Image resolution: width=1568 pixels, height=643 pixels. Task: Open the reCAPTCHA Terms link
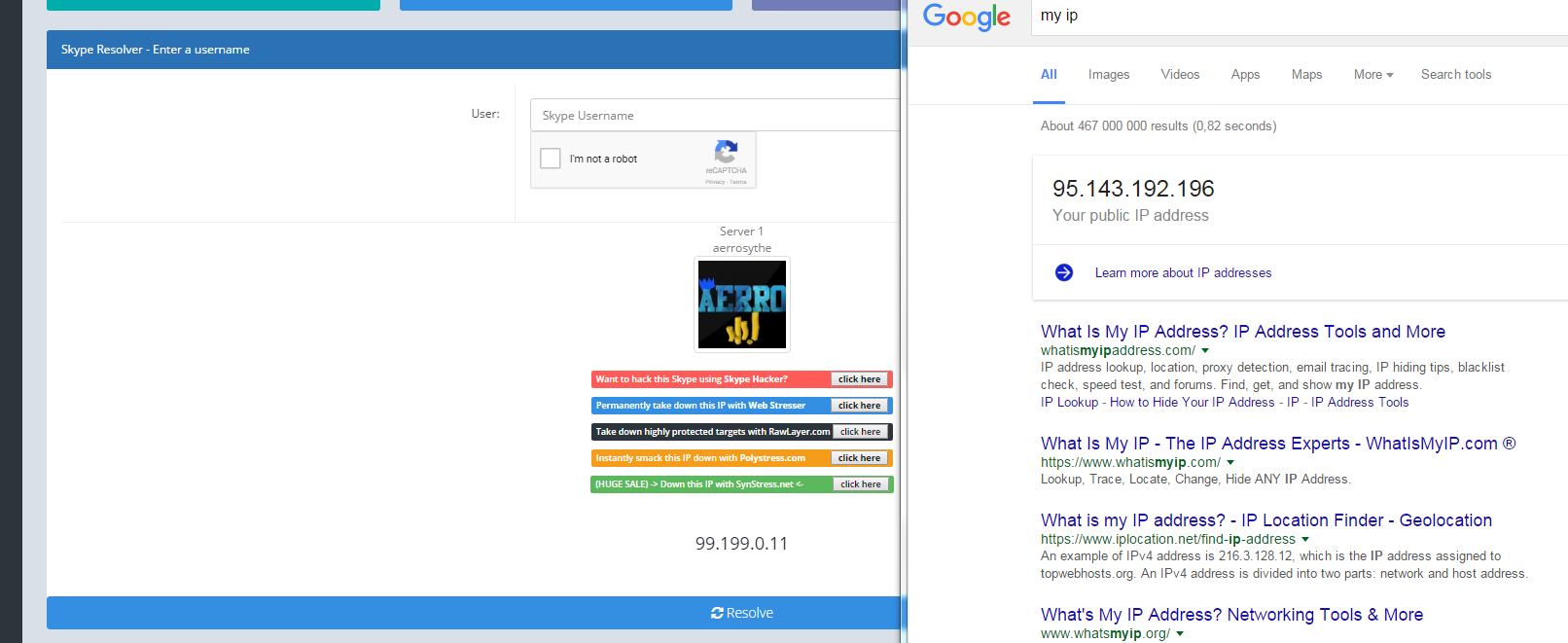click(738, 182)
